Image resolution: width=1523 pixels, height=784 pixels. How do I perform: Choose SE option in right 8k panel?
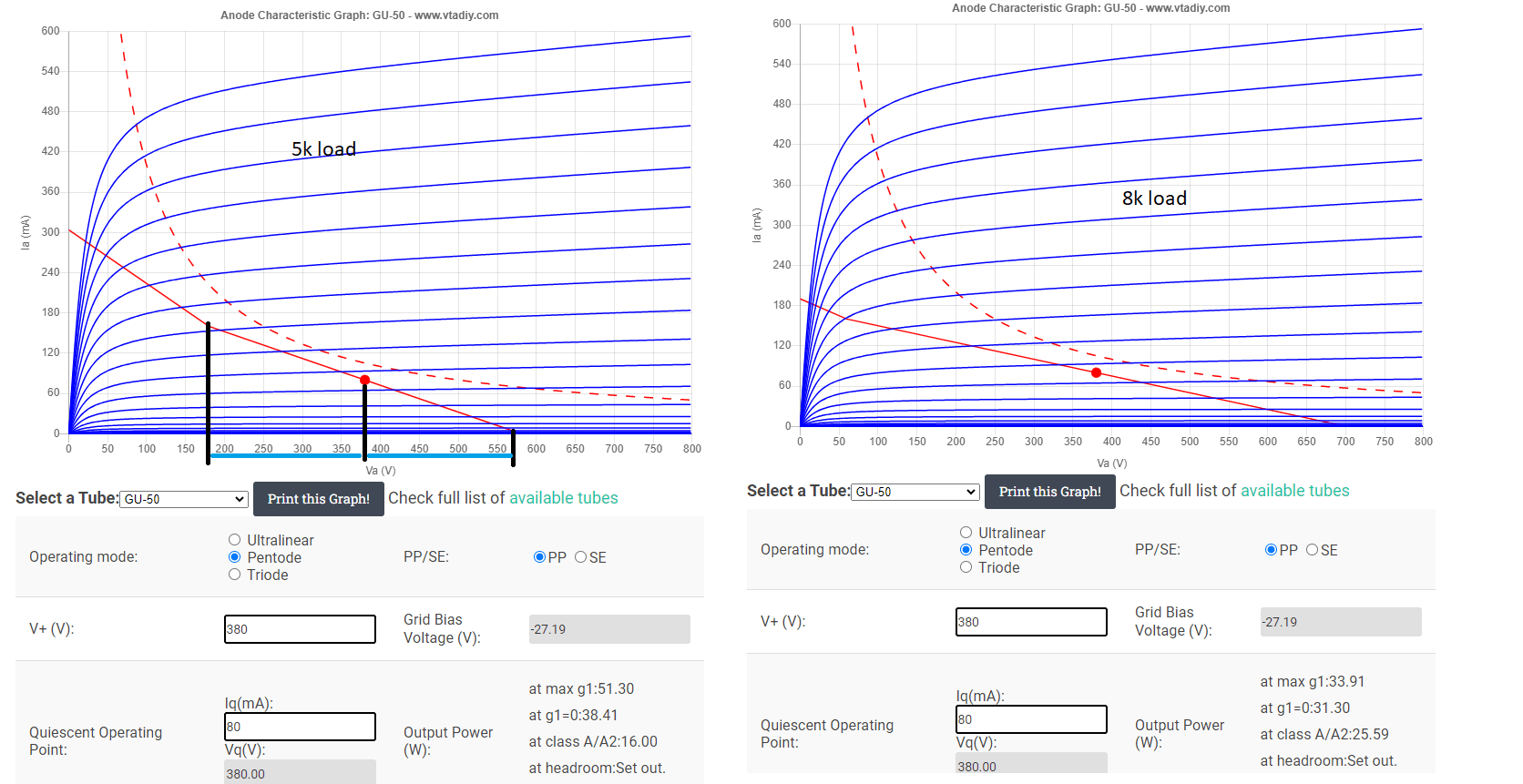click(1313, 550)
